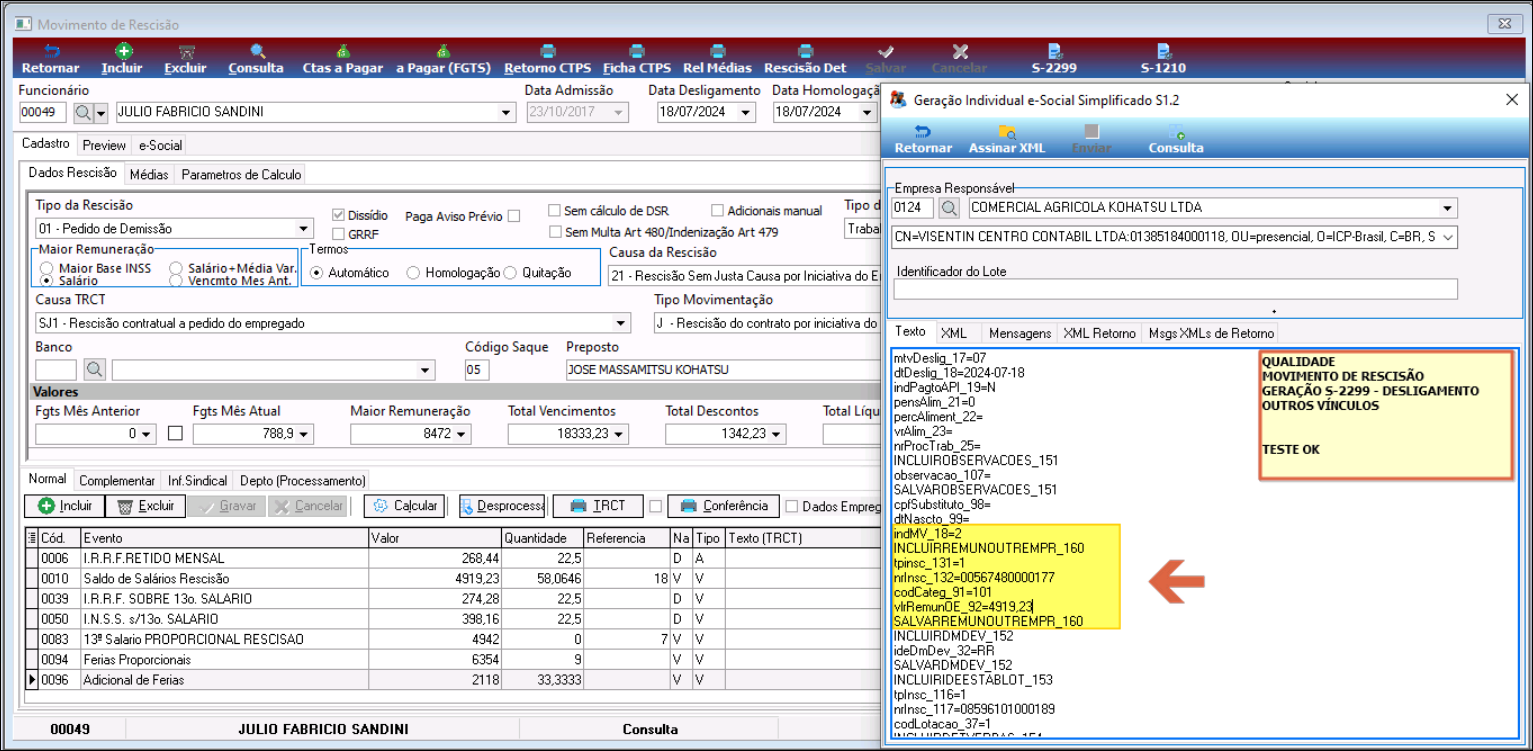The width and height of the screenshot is (1533, 751).
Task: Click the Identificador do Lote input field
Action: (1175, 289)
